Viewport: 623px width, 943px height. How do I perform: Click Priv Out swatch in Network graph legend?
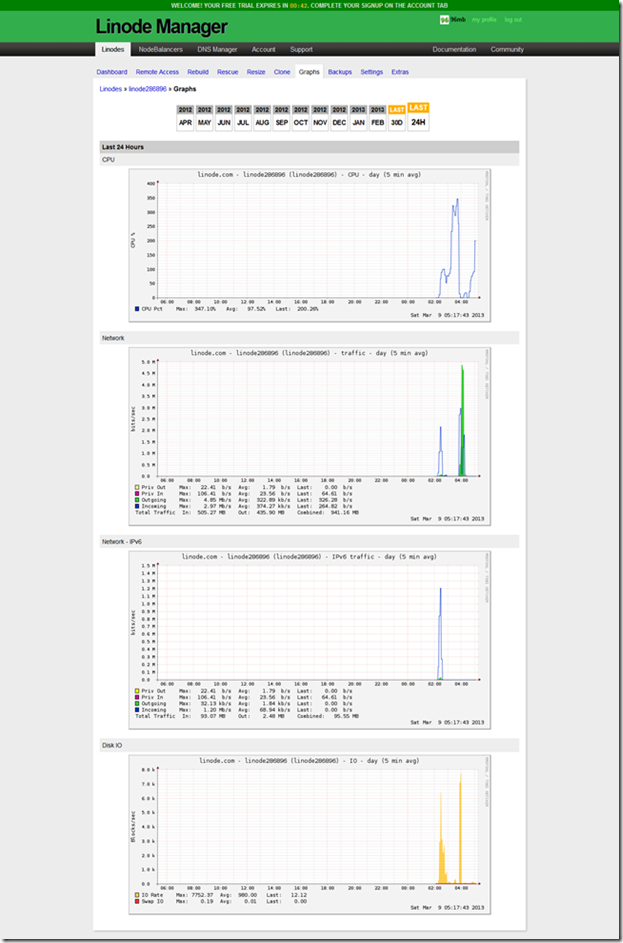pyautogui.click(x=137, y=487)
